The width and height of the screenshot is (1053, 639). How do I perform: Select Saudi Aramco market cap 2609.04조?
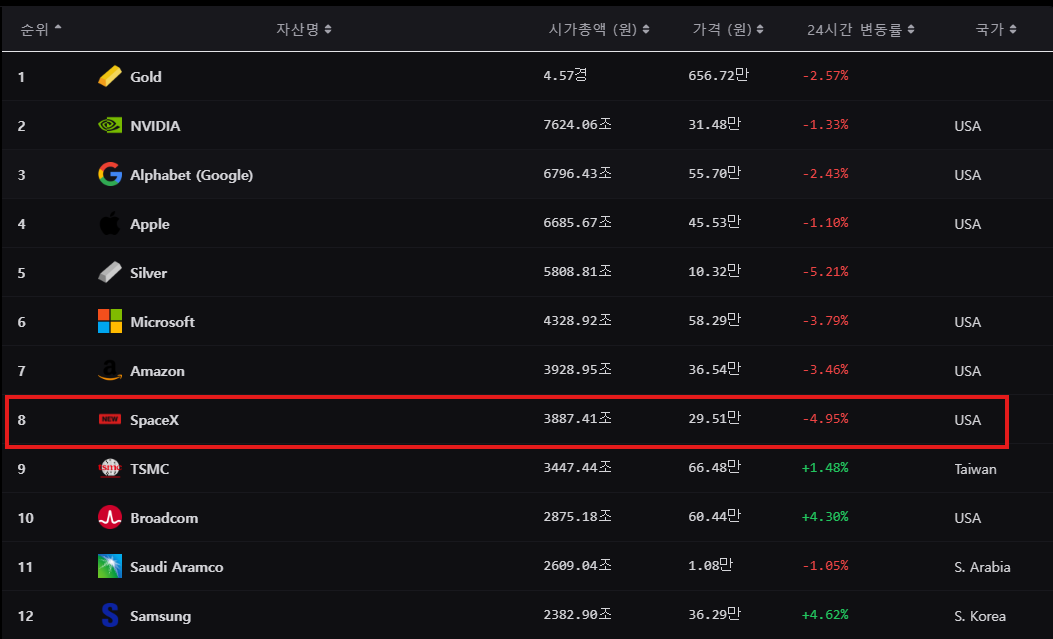click(x=578, y=565)
